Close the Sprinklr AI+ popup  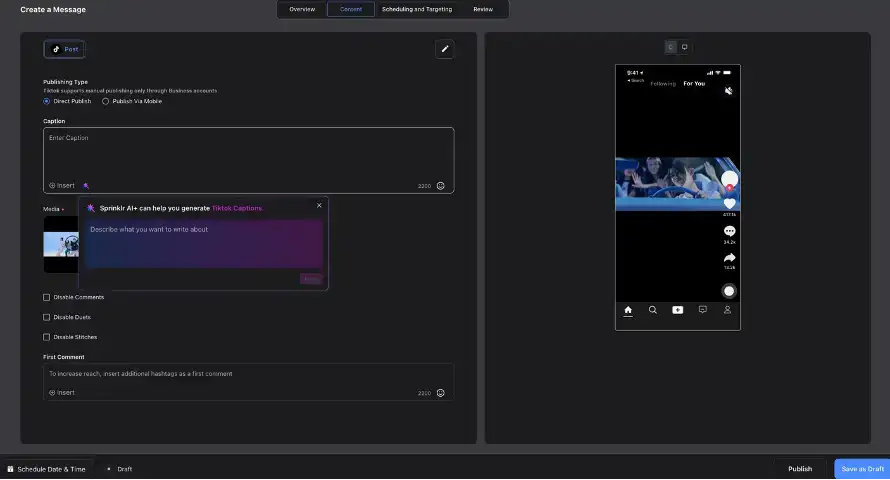click(x=319, y=205)
